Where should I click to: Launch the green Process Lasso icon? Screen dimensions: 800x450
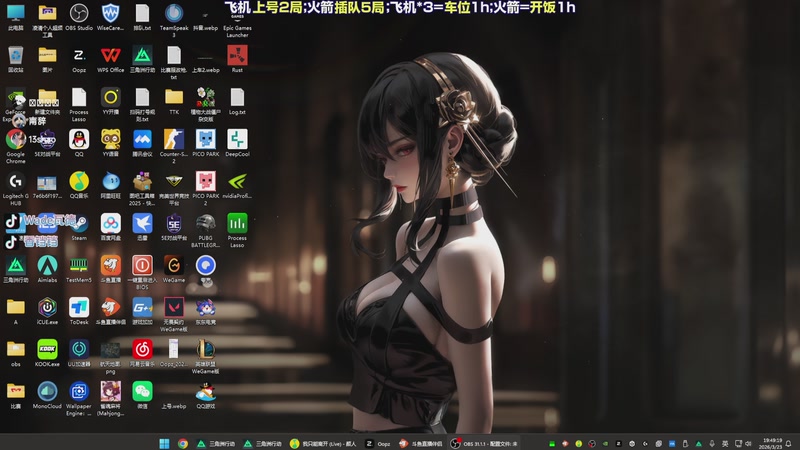pyautogui.click(x=237, y=231)
